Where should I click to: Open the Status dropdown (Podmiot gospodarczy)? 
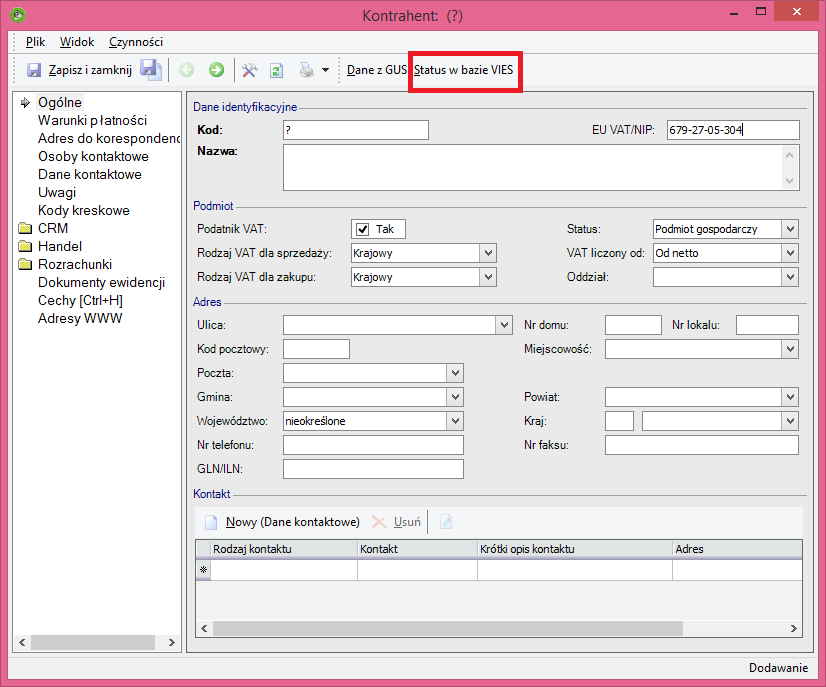pyautogui.click(x=790, y=229)
